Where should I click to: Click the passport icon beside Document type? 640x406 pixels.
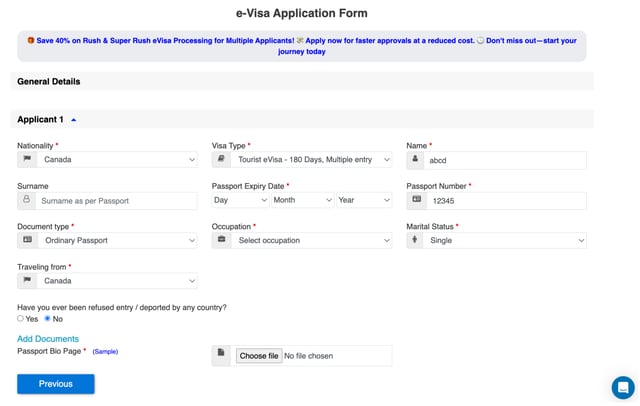pyautogui.click(x=27, y=240)
